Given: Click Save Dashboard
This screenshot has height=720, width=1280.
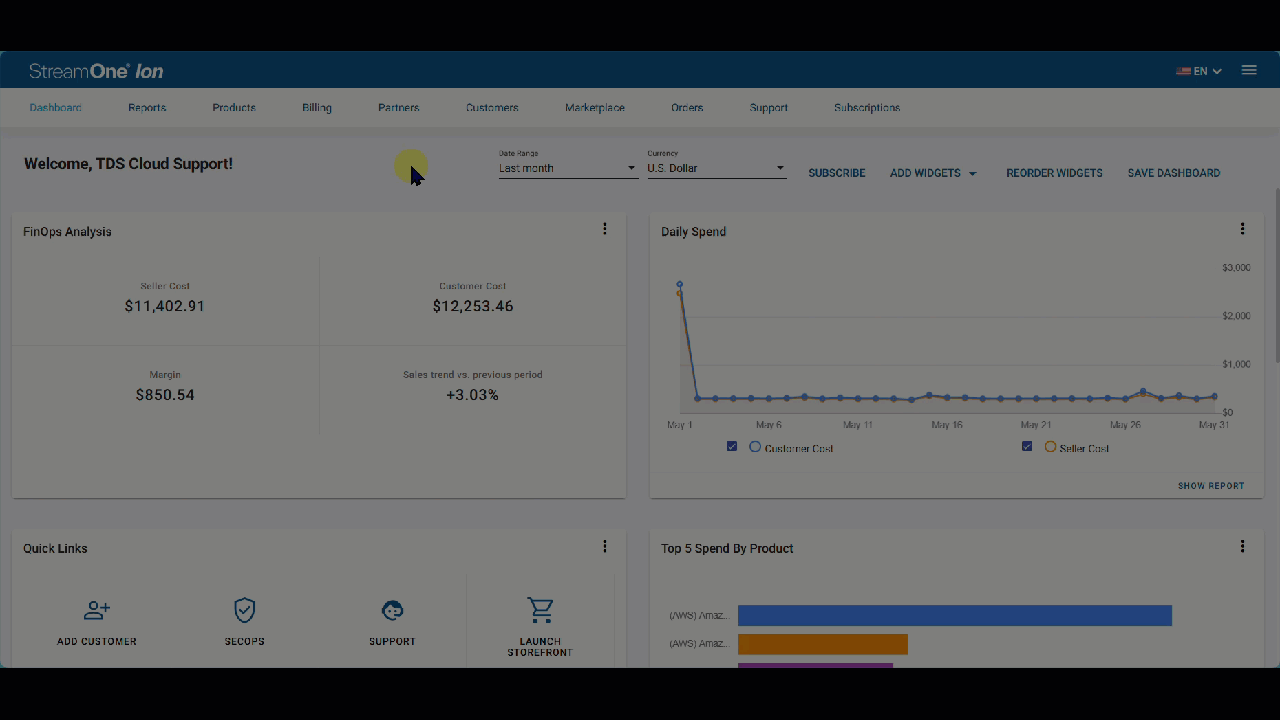Looking at the screenshot, I should point(1174,173).
